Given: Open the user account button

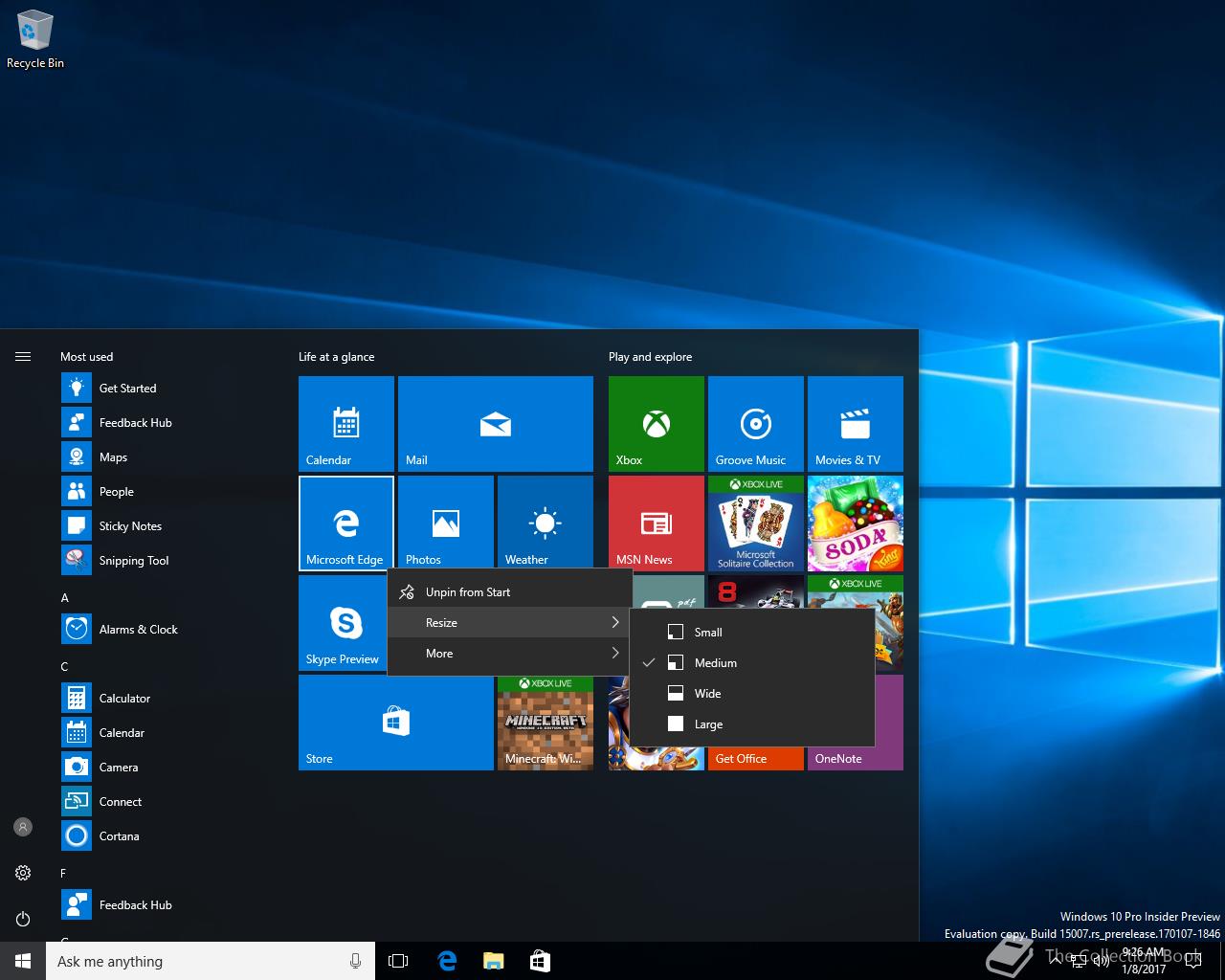Looking at the screenshot, I should click(23, 827).
